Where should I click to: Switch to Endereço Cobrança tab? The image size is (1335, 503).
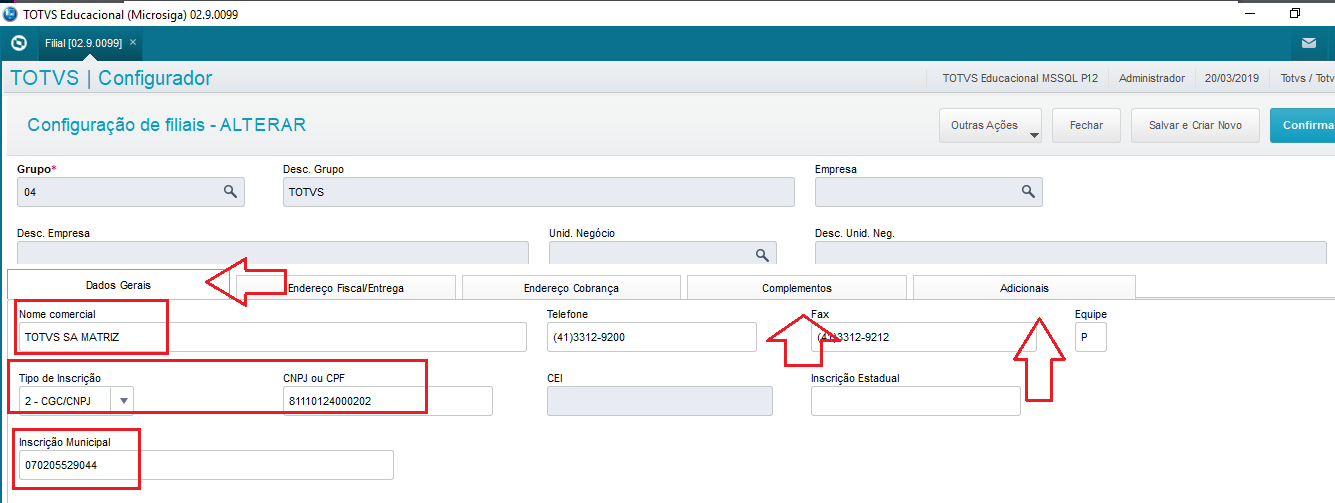coord(571,288)
